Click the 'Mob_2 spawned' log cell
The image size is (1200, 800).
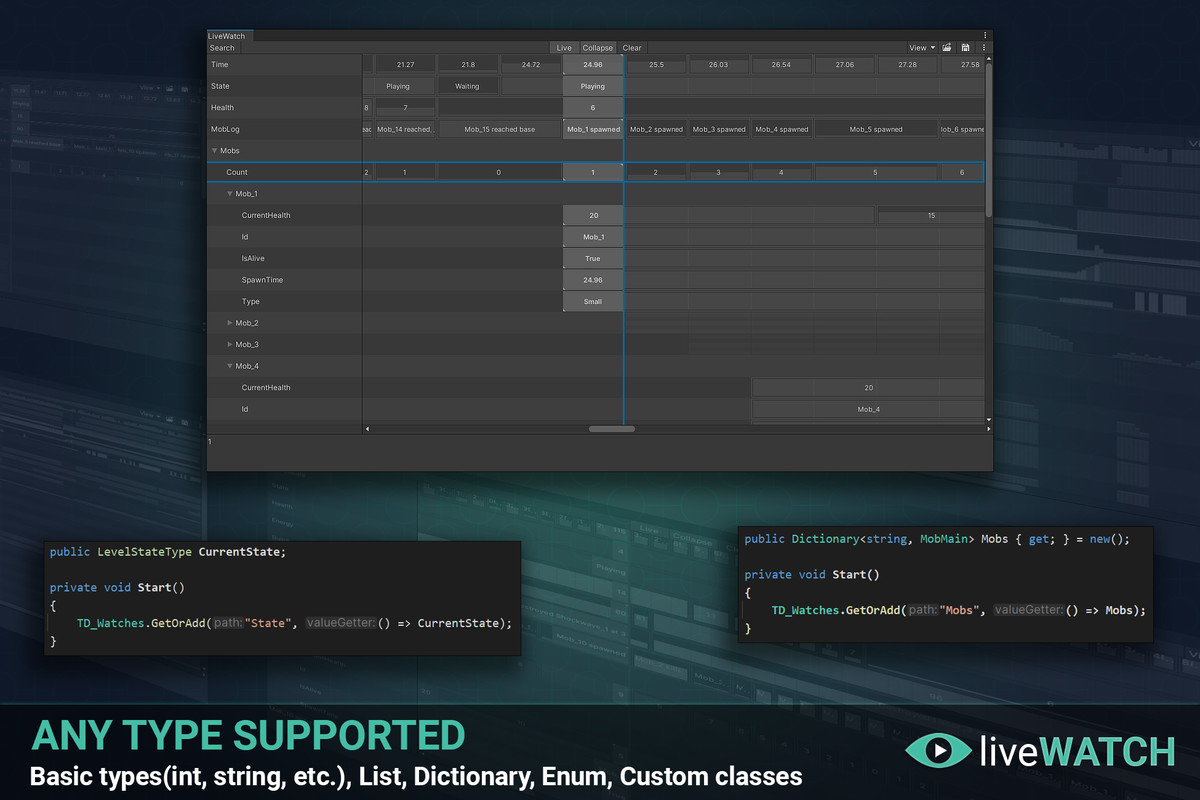tap(656, 129)
